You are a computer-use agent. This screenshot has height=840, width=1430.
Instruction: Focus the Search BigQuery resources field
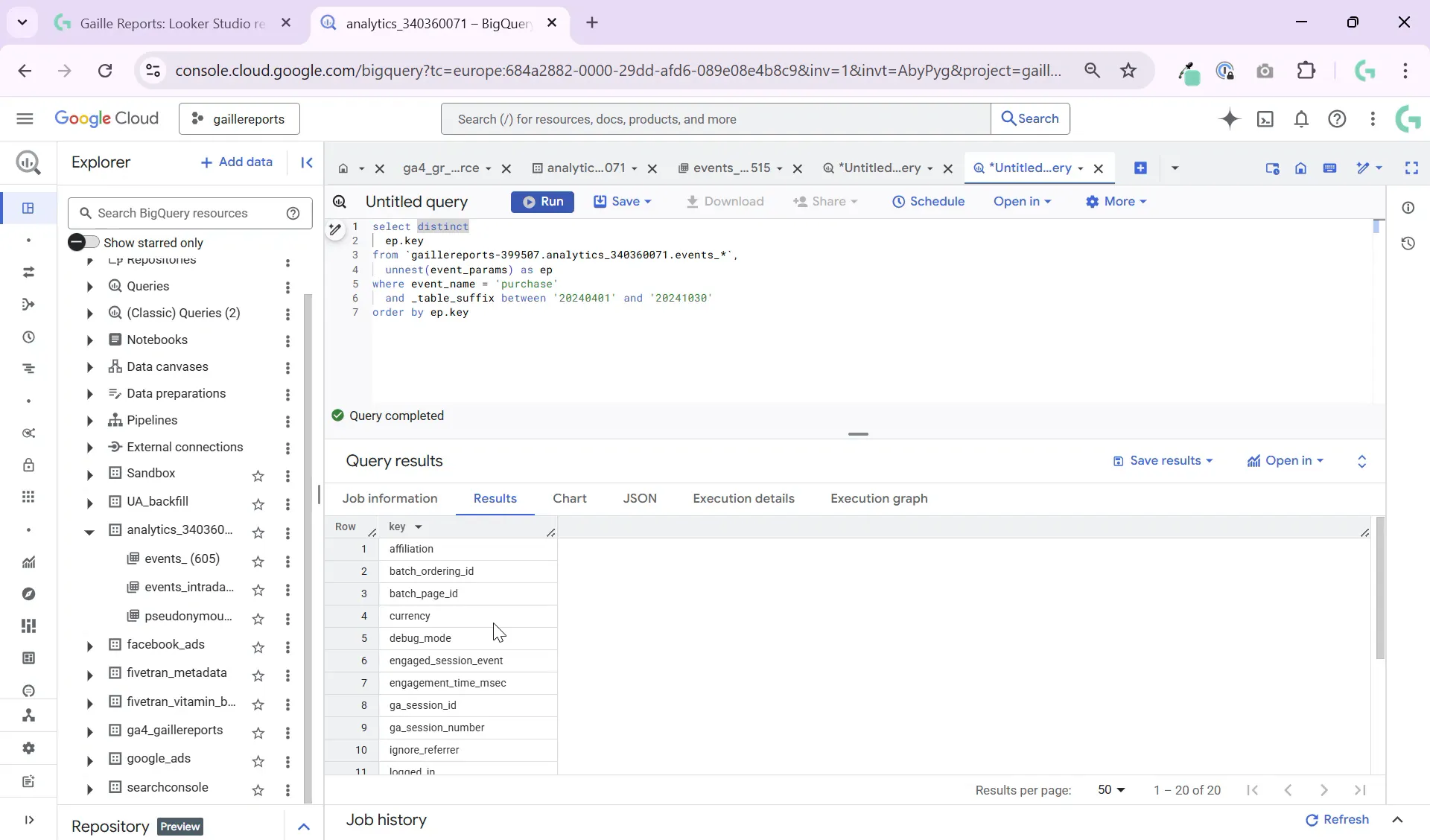(190, 213)
